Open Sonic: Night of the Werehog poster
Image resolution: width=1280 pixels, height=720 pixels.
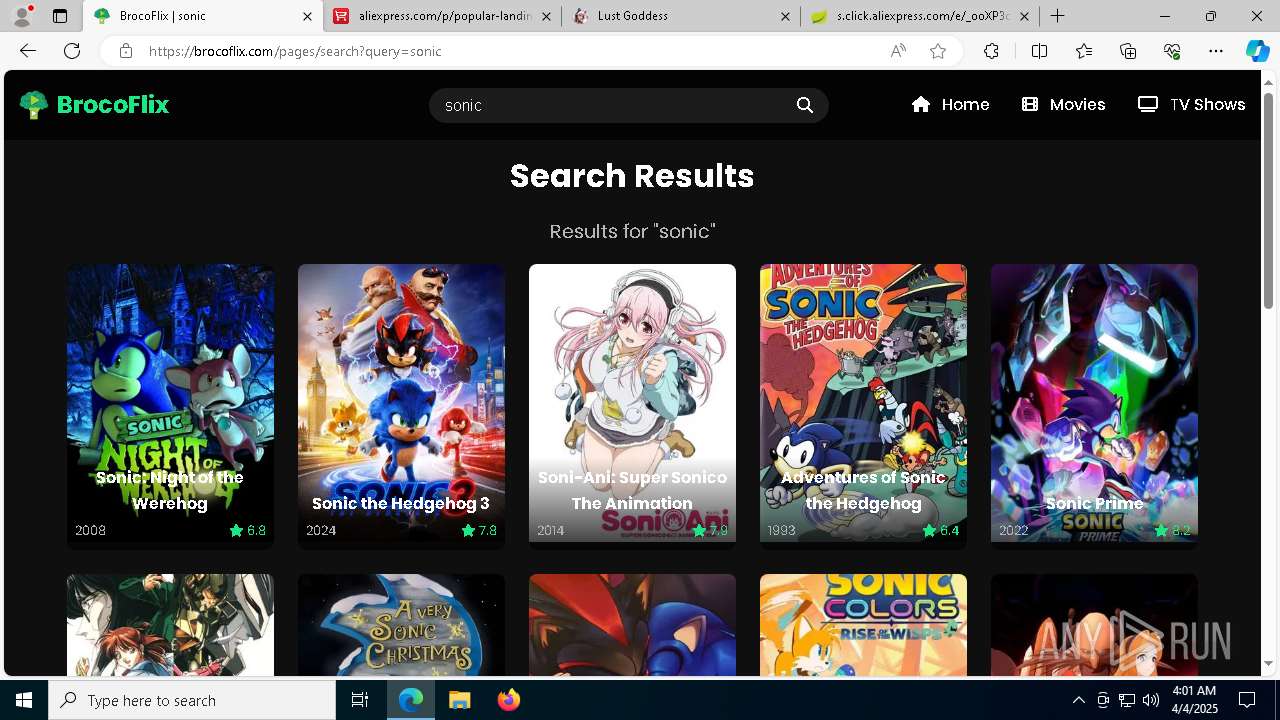[170, 406]
